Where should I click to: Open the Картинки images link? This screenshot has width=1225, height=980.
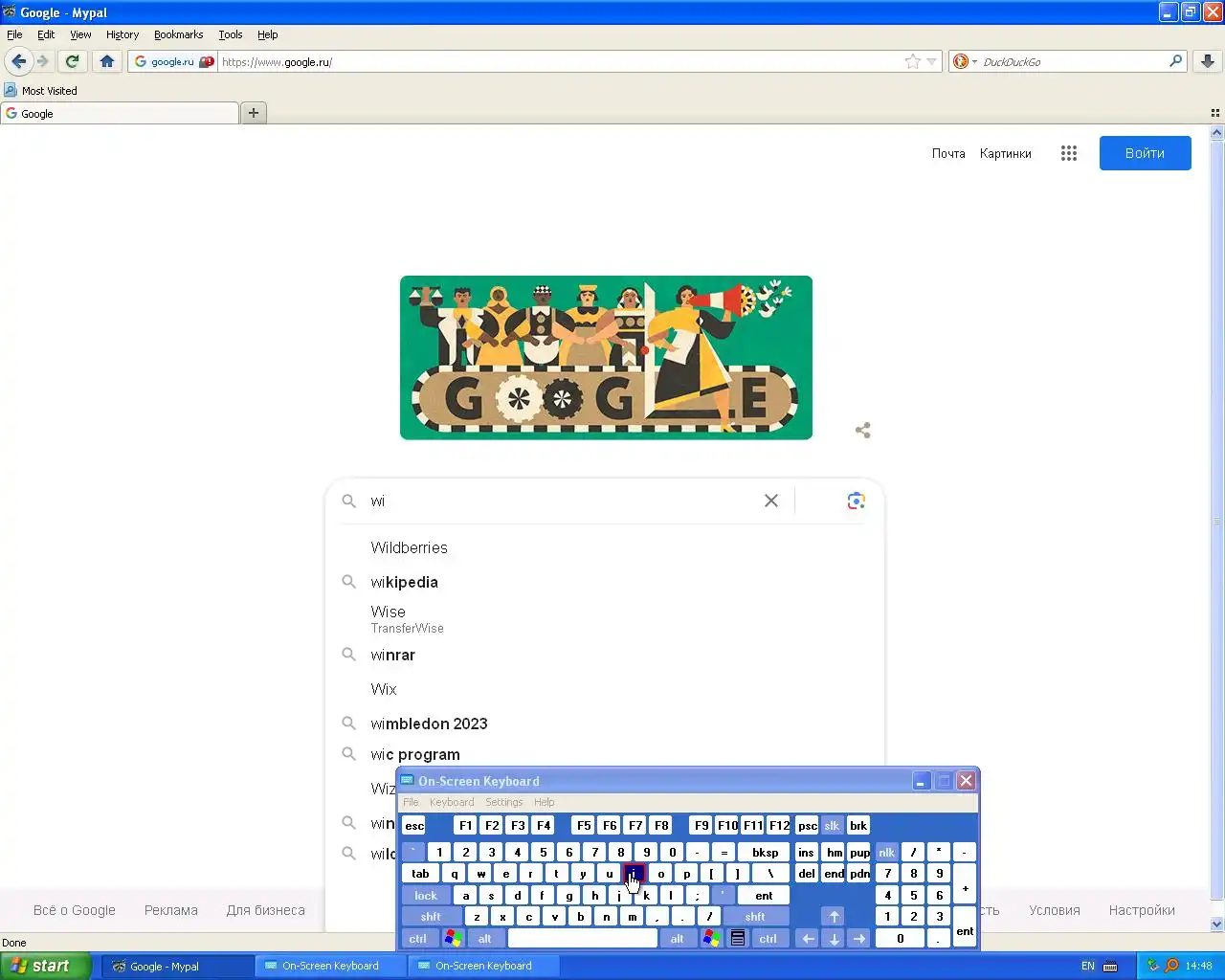1006,153
